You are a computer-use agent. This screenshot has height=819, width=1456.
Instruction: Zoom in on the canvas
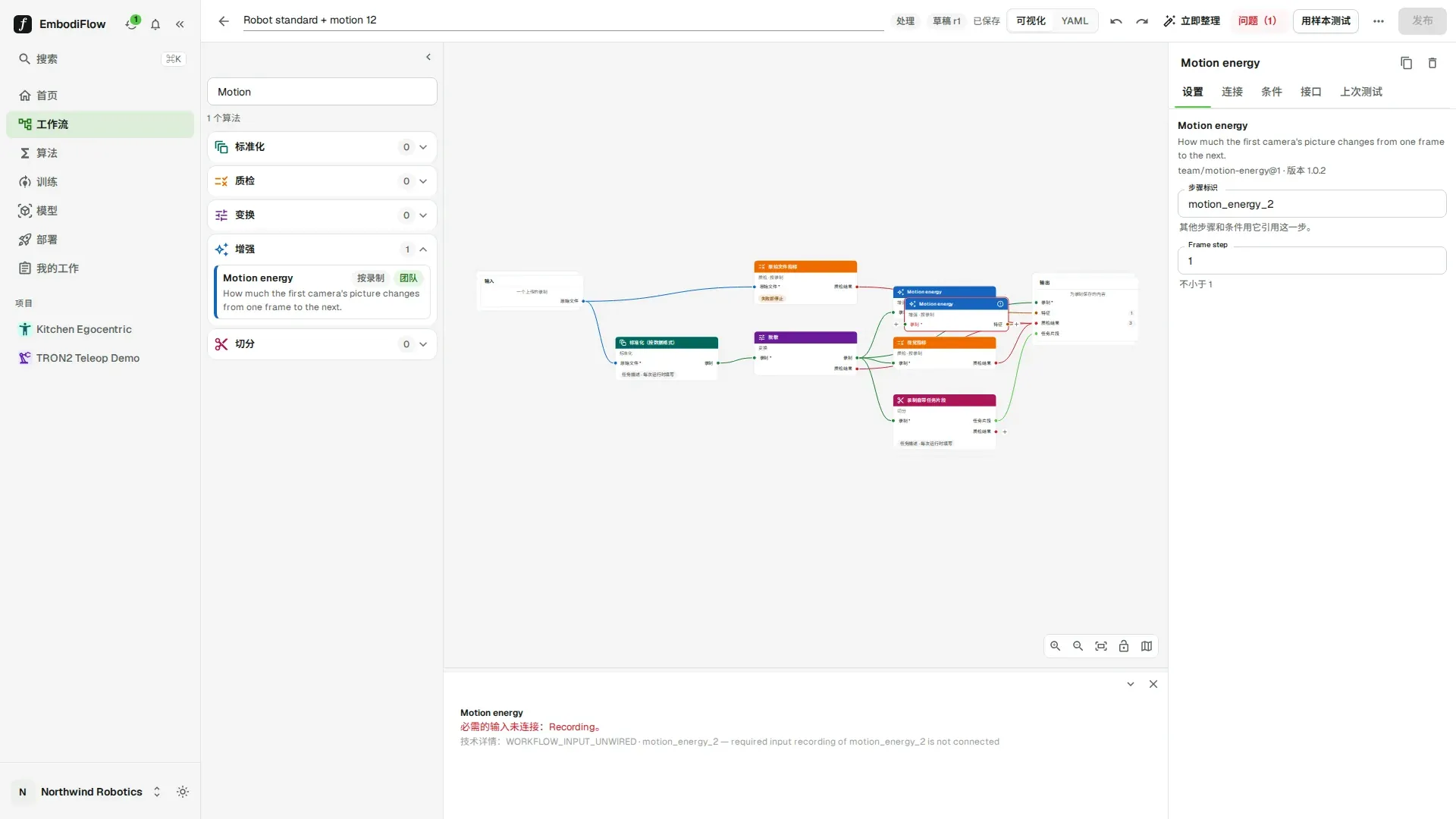(1055, 646)
